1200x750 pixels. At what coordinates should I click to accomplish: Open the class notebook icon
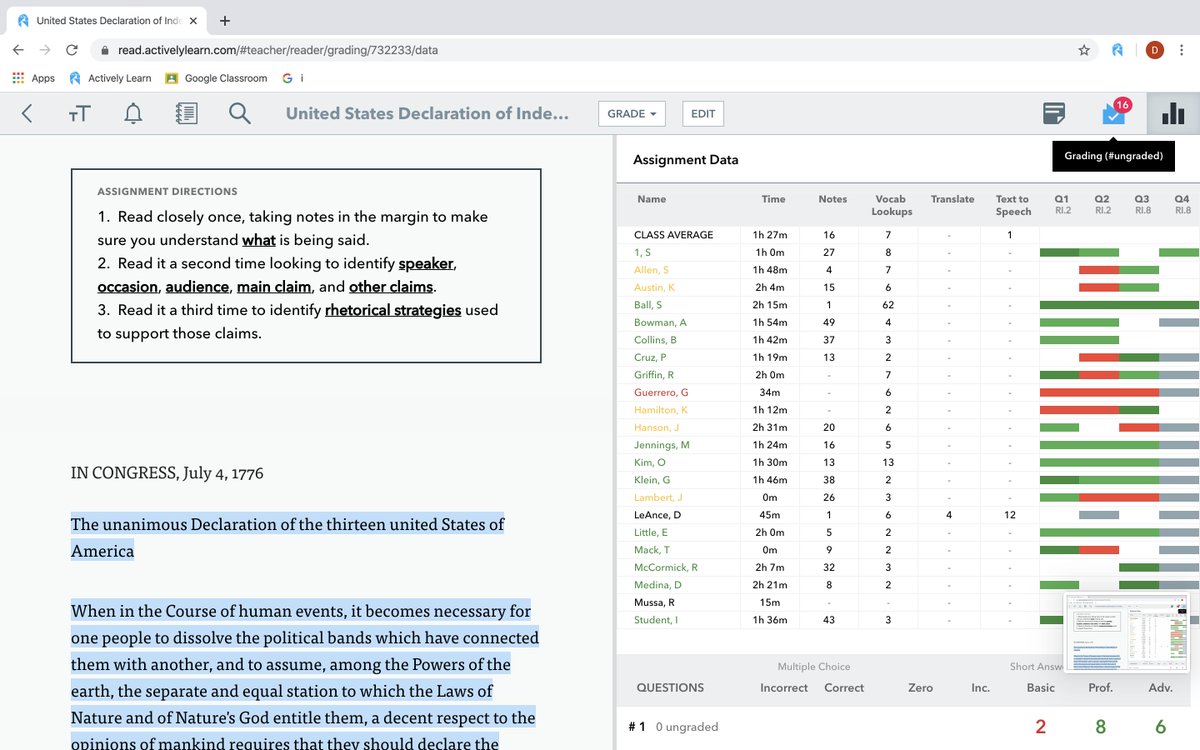point(186,113)
